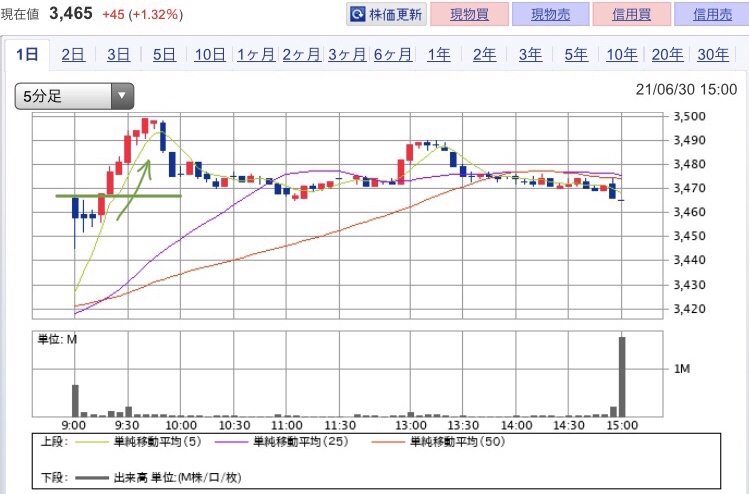View the 20年 chart range
The image size is (749, 494).
coord(667,54)
